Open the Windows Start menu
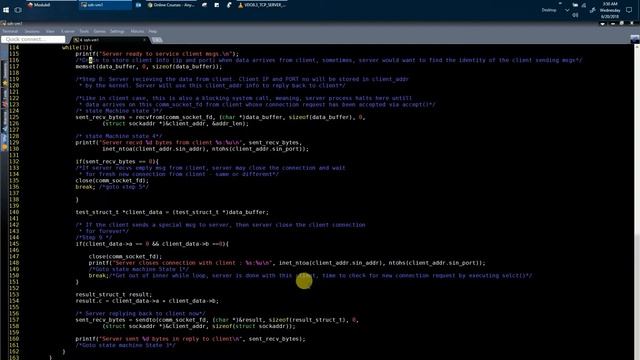640x360 pixels. [x=6, y=9]
